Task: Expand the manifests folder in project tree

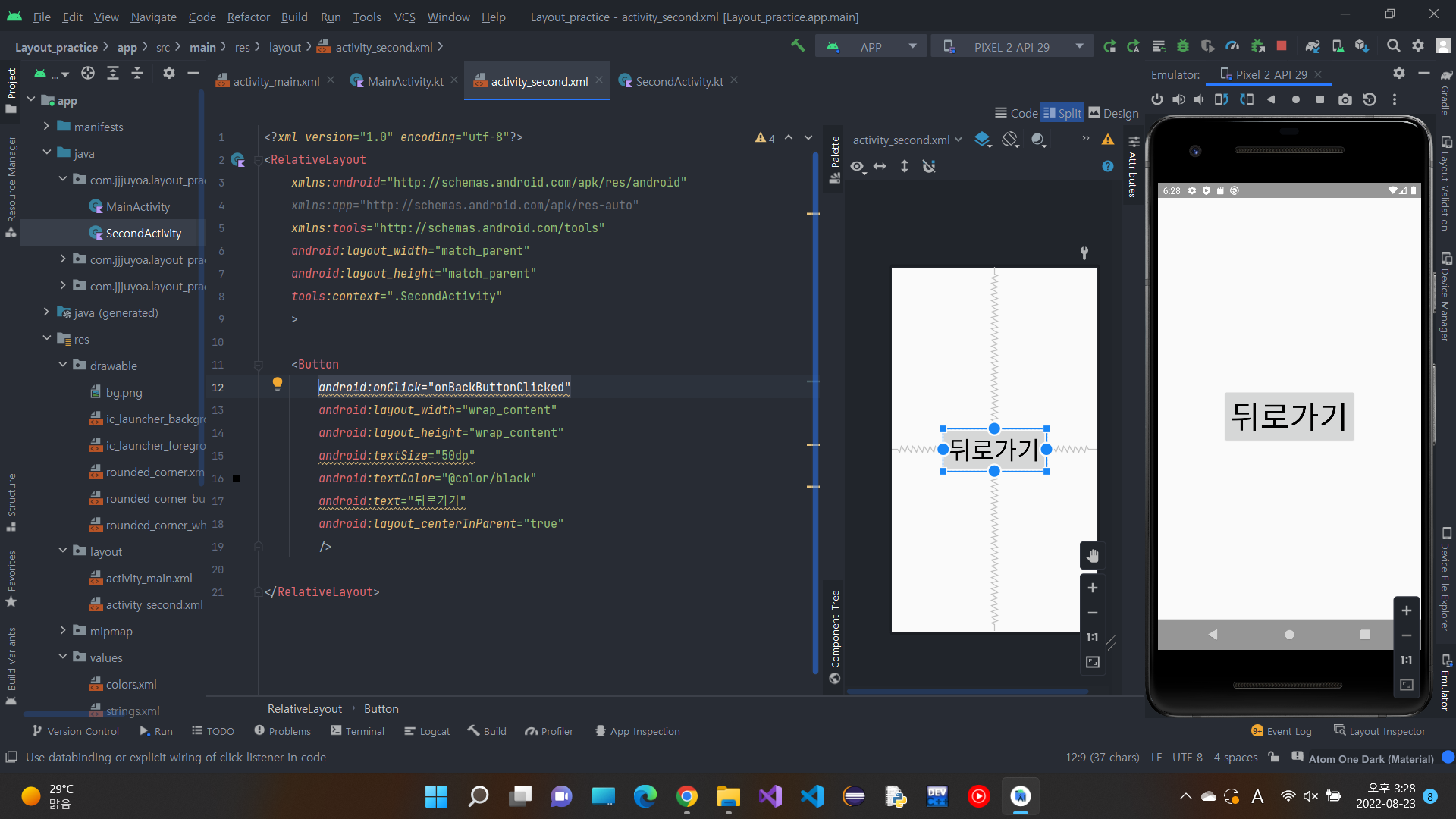Action: (x=46, y=127)
